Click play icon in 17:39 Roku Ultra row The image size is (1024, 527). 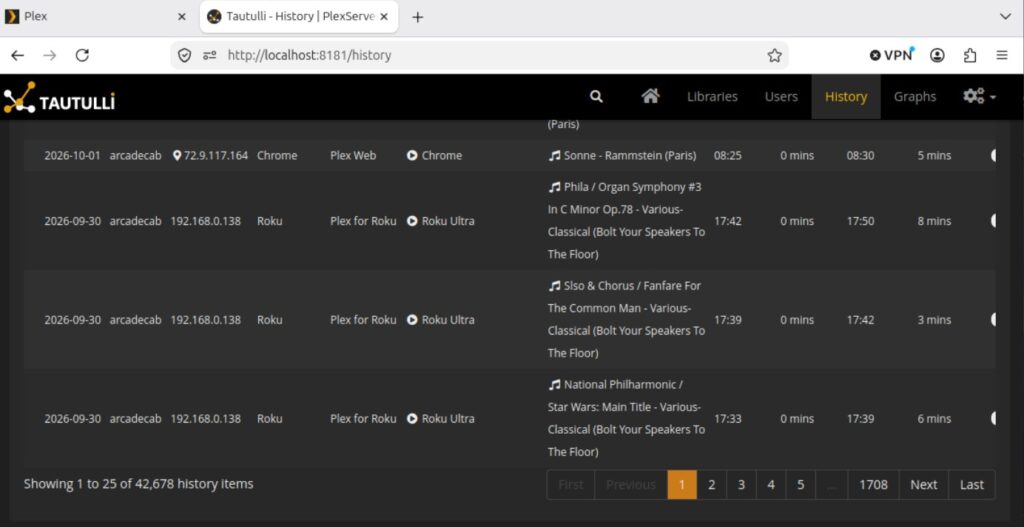412,319
